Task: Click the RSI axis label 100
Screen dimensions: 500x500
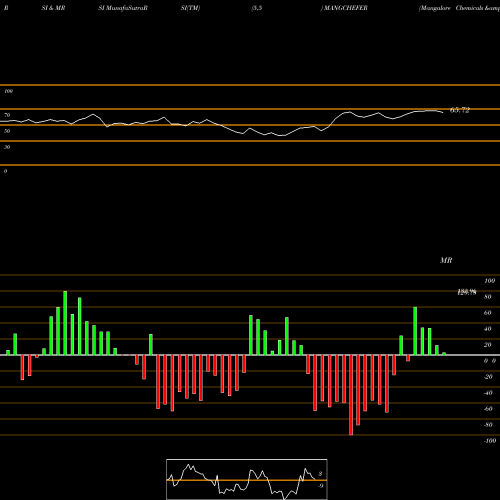Action: click(9, 91)
